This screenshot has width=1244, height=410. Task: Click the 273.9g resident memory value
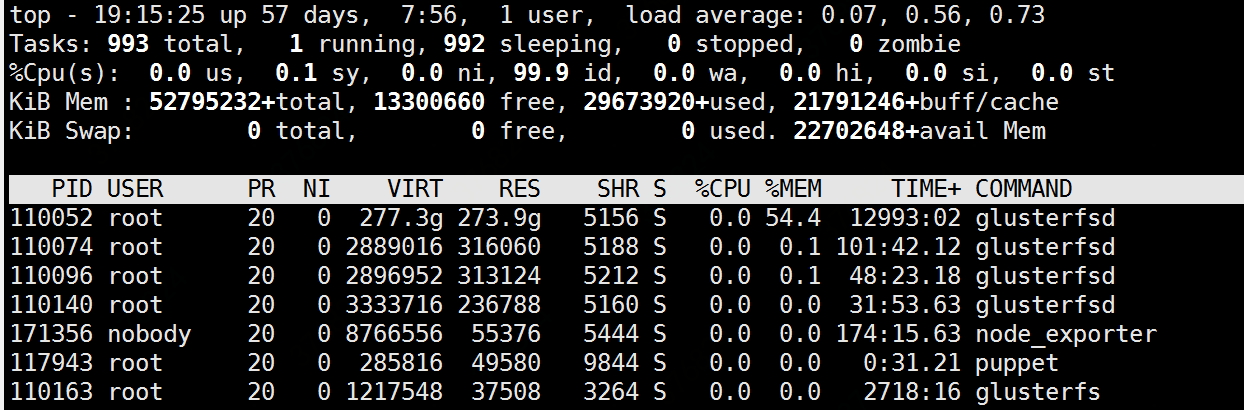(500, 218)
